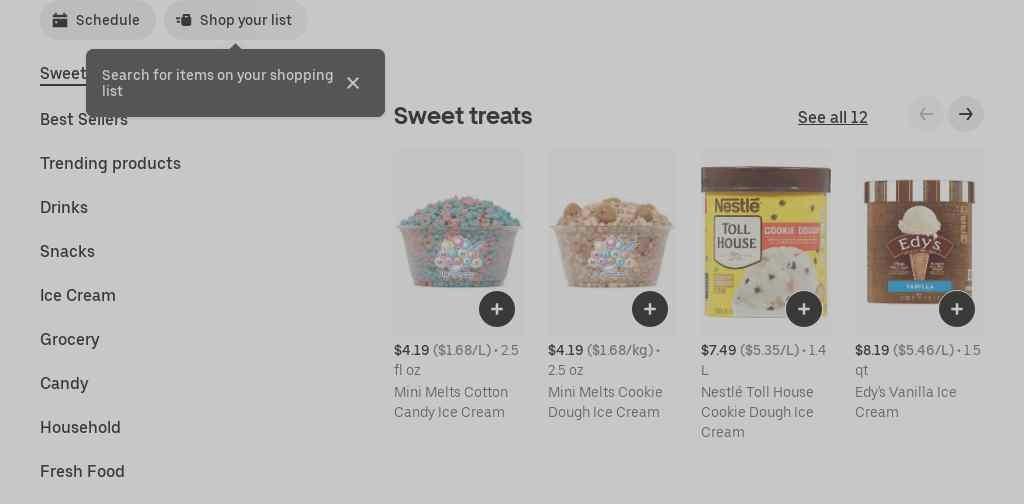Image resolution: width=1024 pixels, height=504 pixels.
Task: Open the Drinks category
Action: pos(64,207)
